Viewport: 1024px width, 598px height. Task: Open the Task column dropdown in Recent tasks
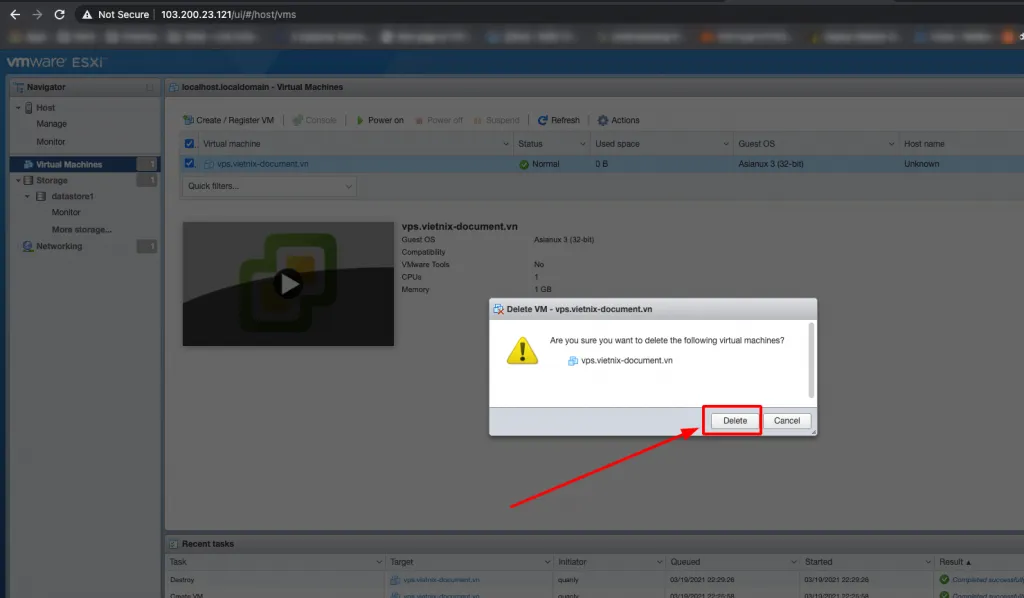pos(379,562)
